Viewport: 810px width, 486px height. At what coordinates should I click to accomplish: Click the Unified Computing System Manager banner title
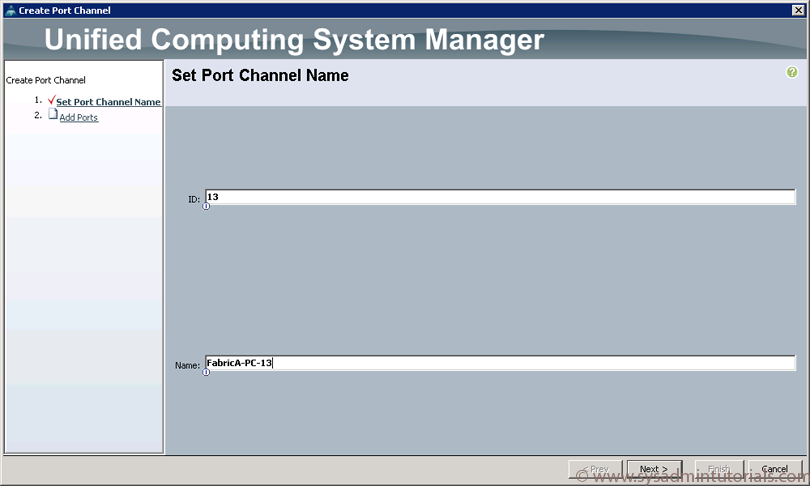tap(294, 40)
